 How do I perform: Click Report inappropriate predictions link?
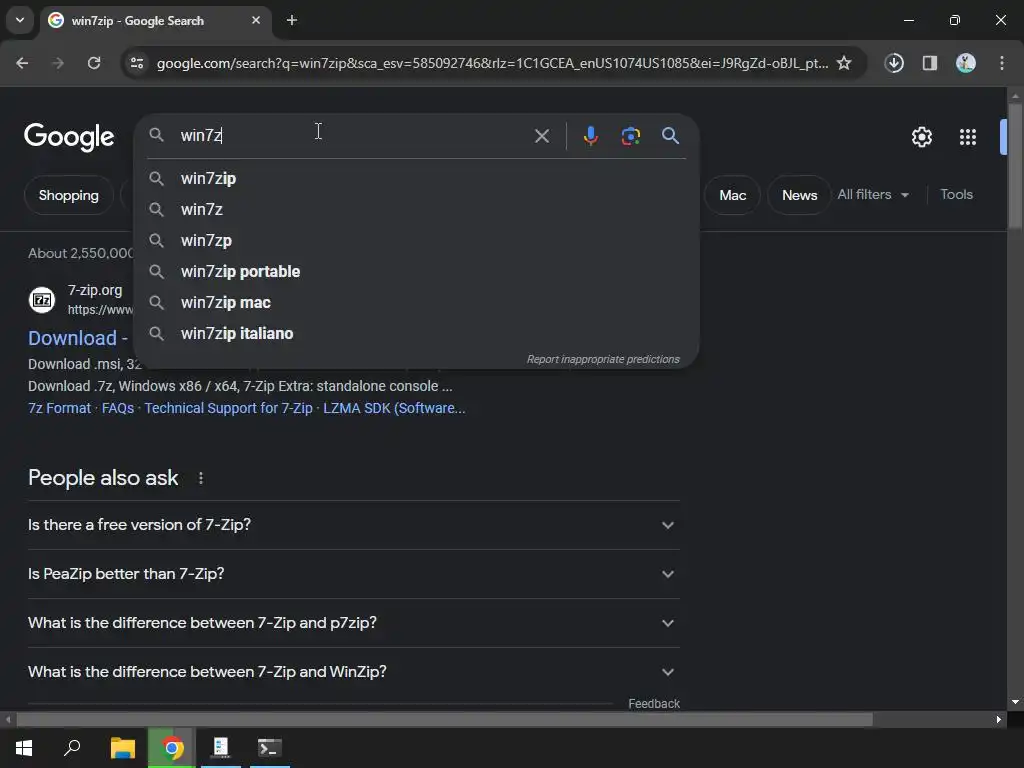(603, 359)
